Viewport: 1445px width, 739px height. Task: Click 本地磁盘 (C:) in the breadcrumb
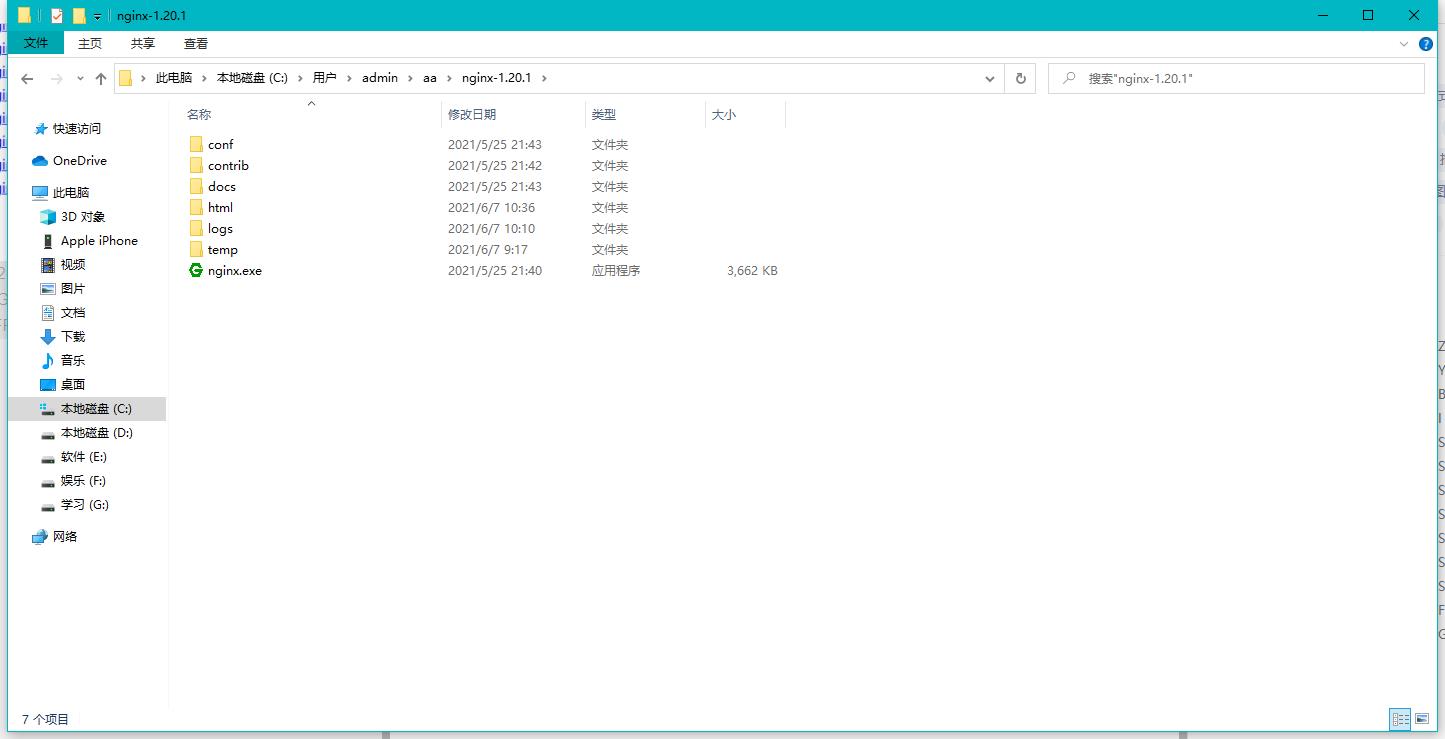click(252, 78)
